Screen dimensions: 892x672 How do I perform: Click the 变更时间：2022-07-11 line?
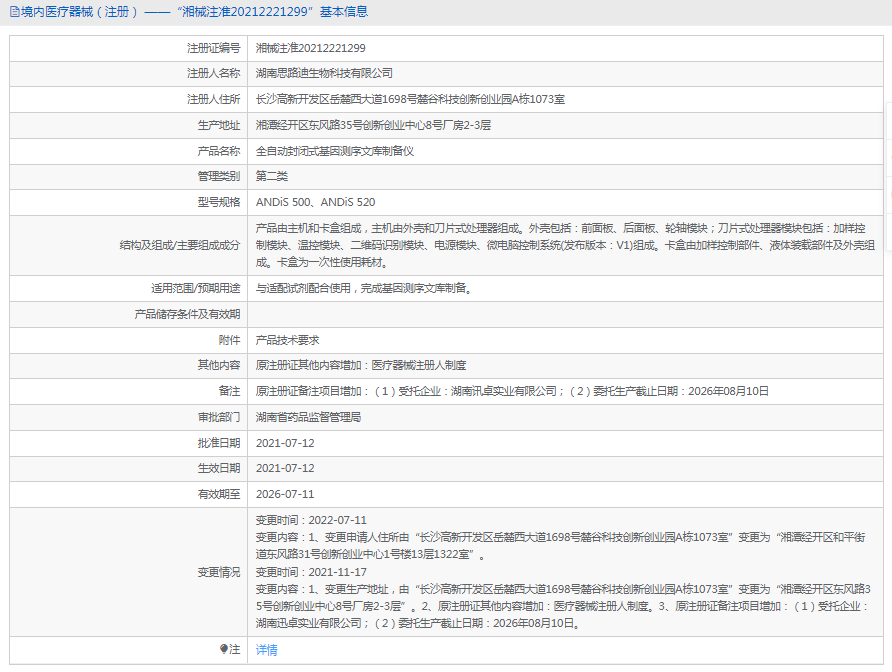pos(311,520)
